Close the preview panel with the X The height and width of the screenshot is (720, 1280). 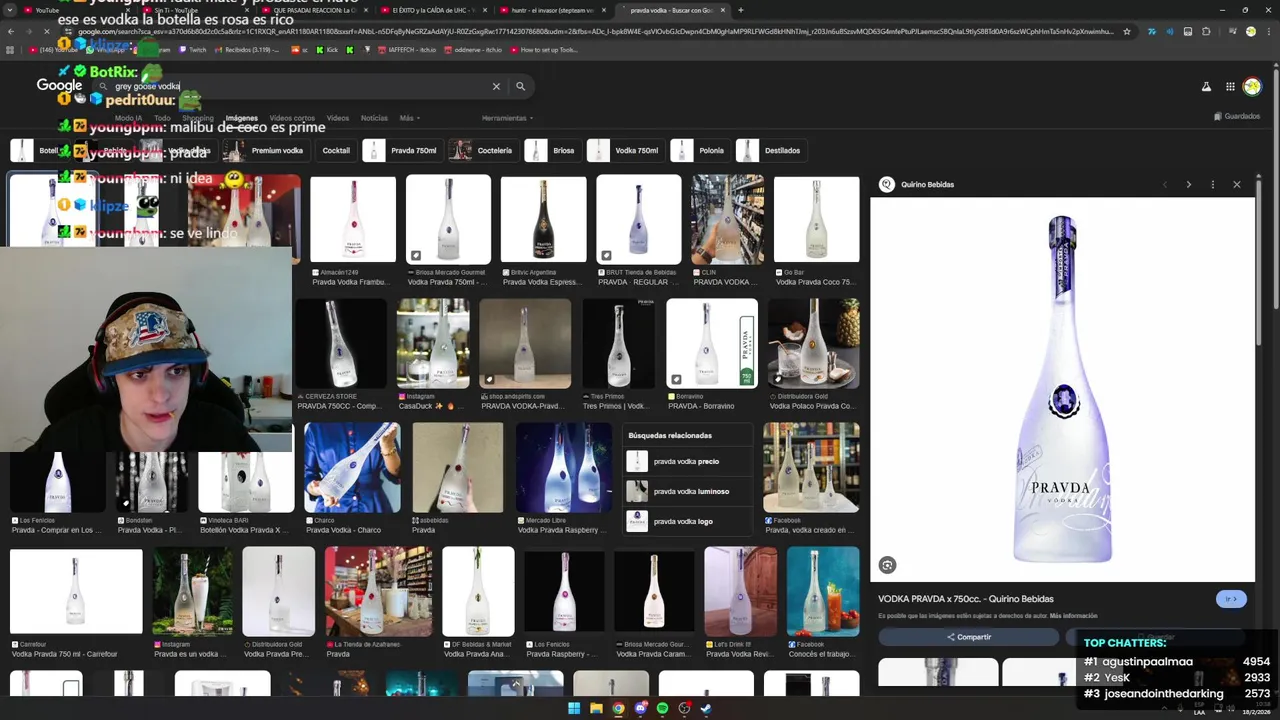(x=1237, y=185)
